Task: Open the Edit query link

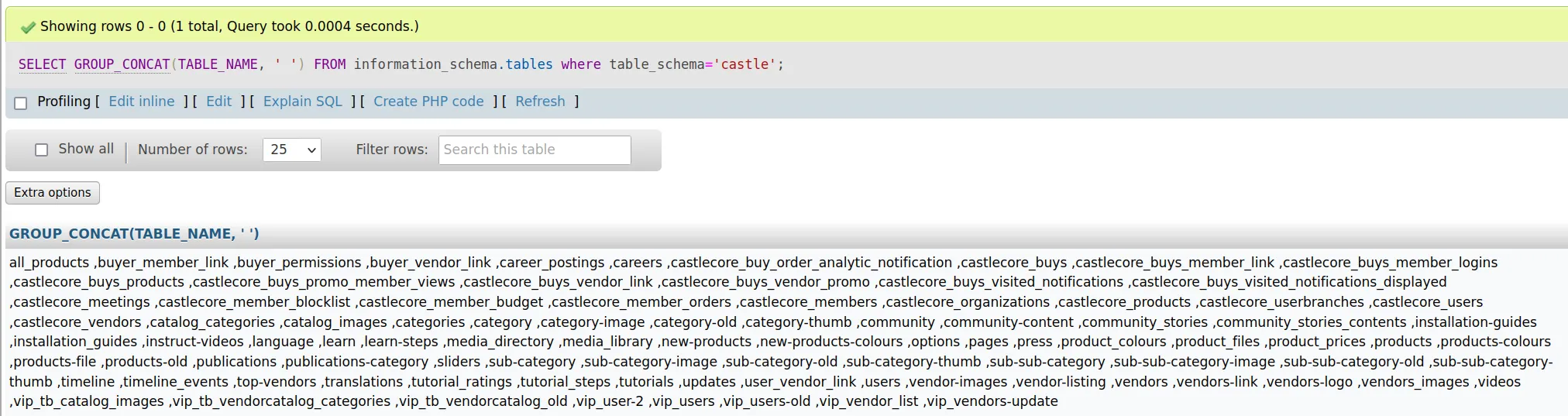Action: 218,101
